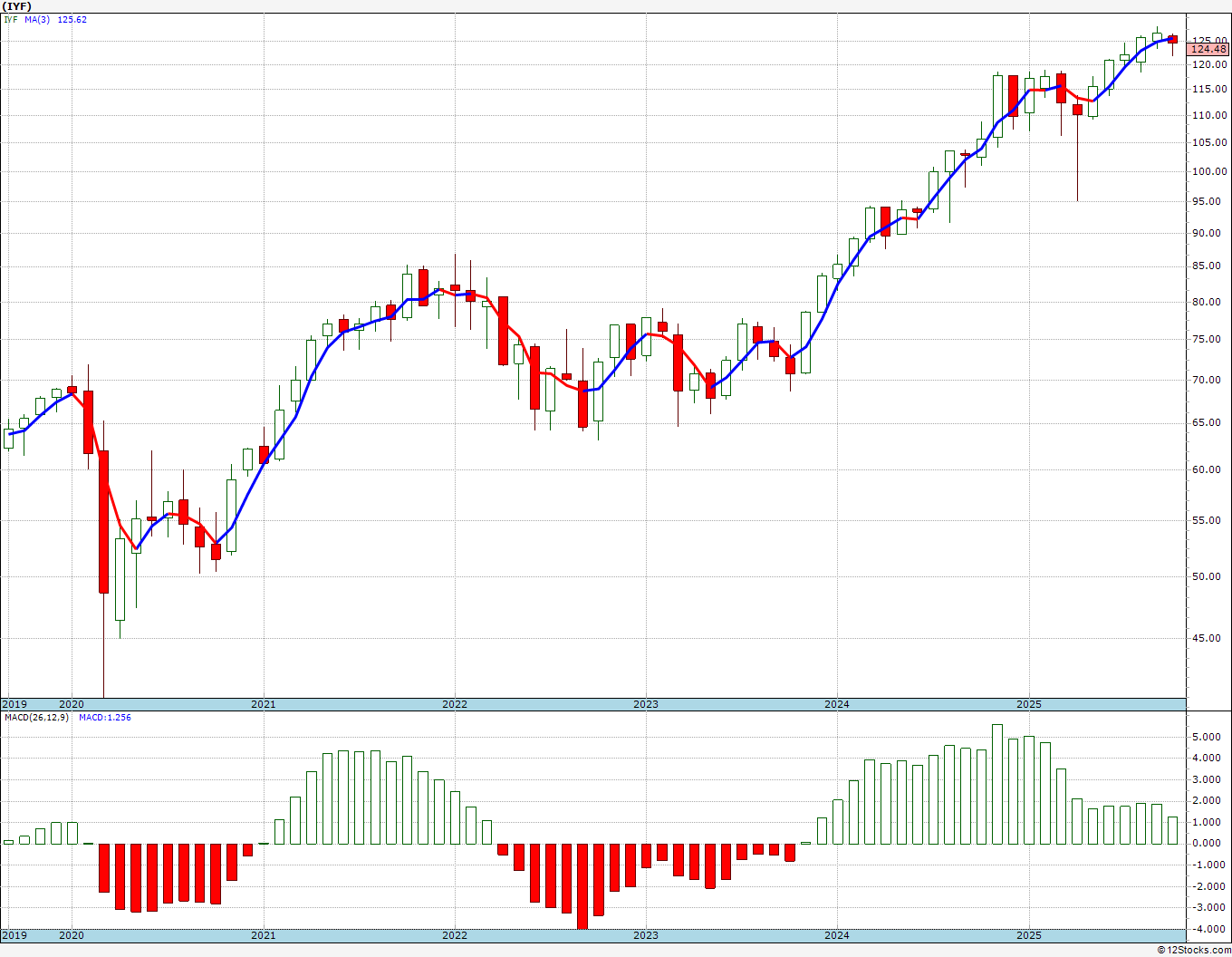Select 2024 on the MACD panel time axis

pos(837,935)
